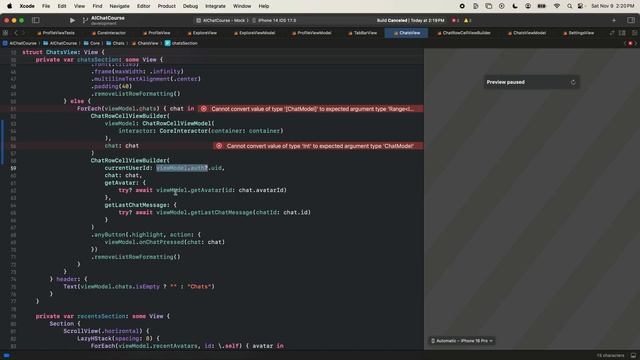
Task: Jump to the next issue
Action: coord(636,43)
